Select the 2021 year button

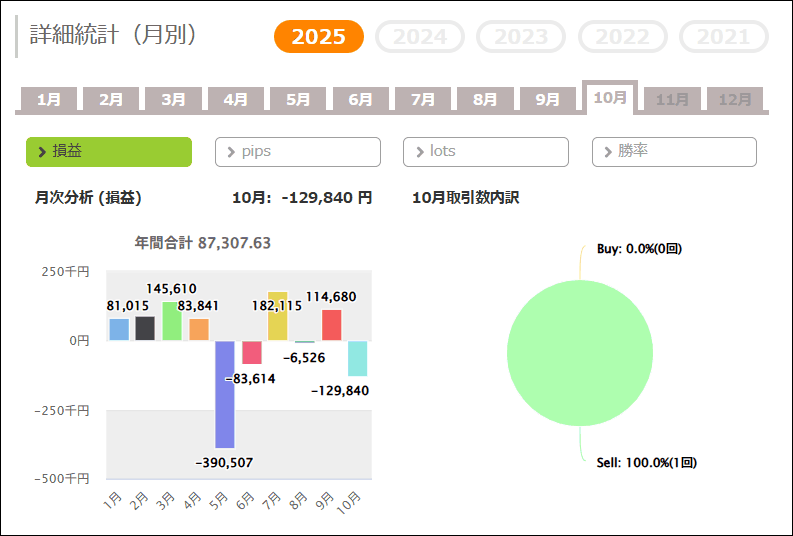coord(723,37)
